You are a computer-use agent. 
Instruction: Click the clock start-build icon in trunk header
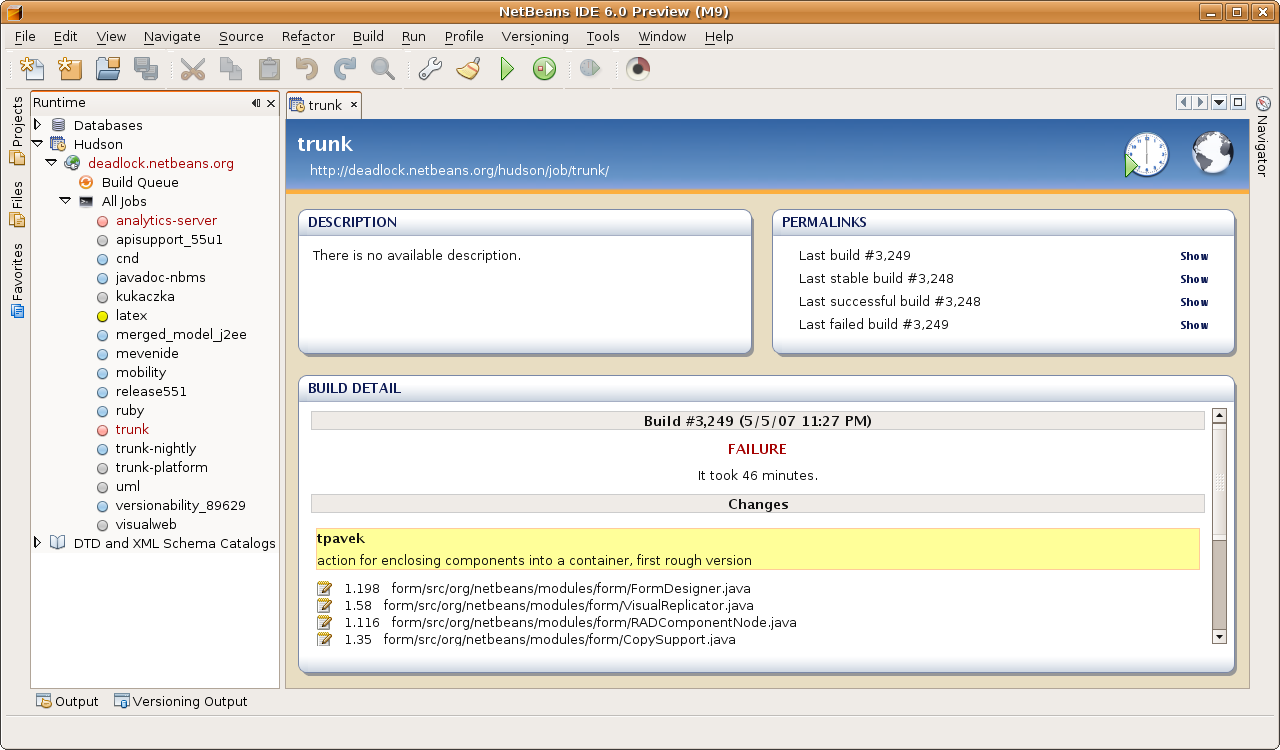click(1146, 155)
